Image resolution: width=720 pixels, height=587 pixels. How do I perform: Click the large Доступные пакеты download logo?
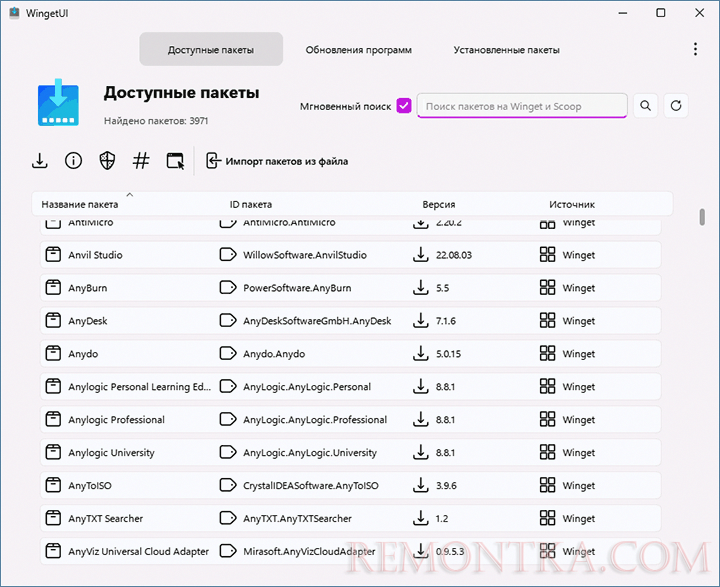pyautogui.click(x=58, y=102)
